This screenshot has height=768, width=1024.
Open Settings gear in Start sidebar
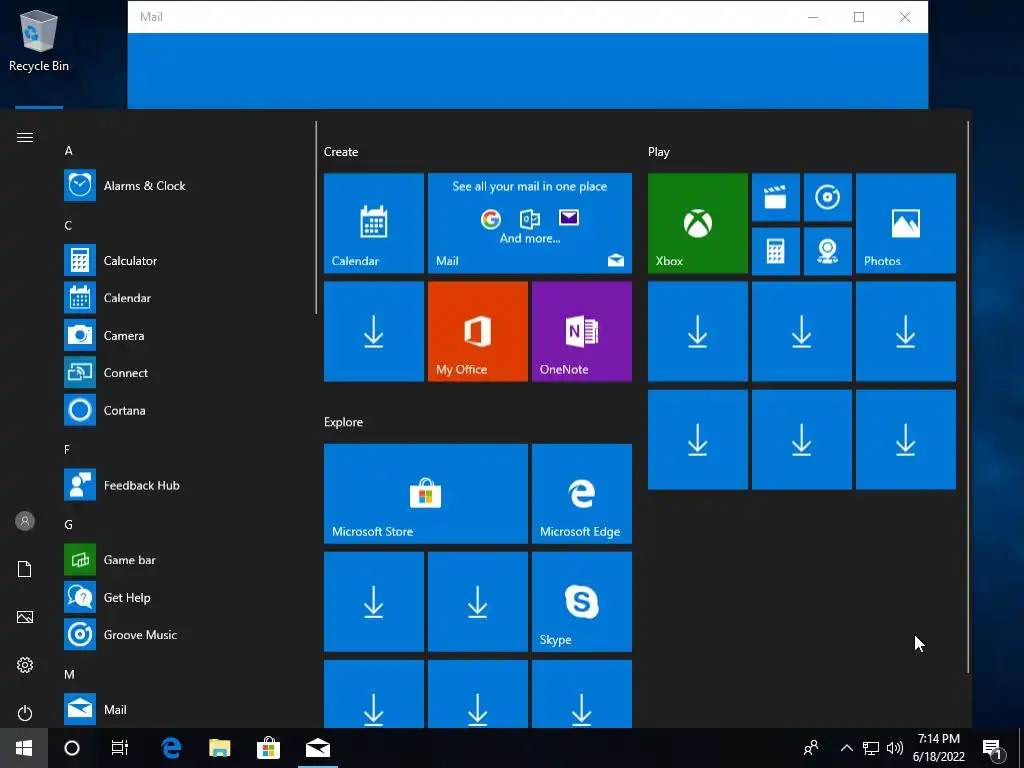pos(25,665)
